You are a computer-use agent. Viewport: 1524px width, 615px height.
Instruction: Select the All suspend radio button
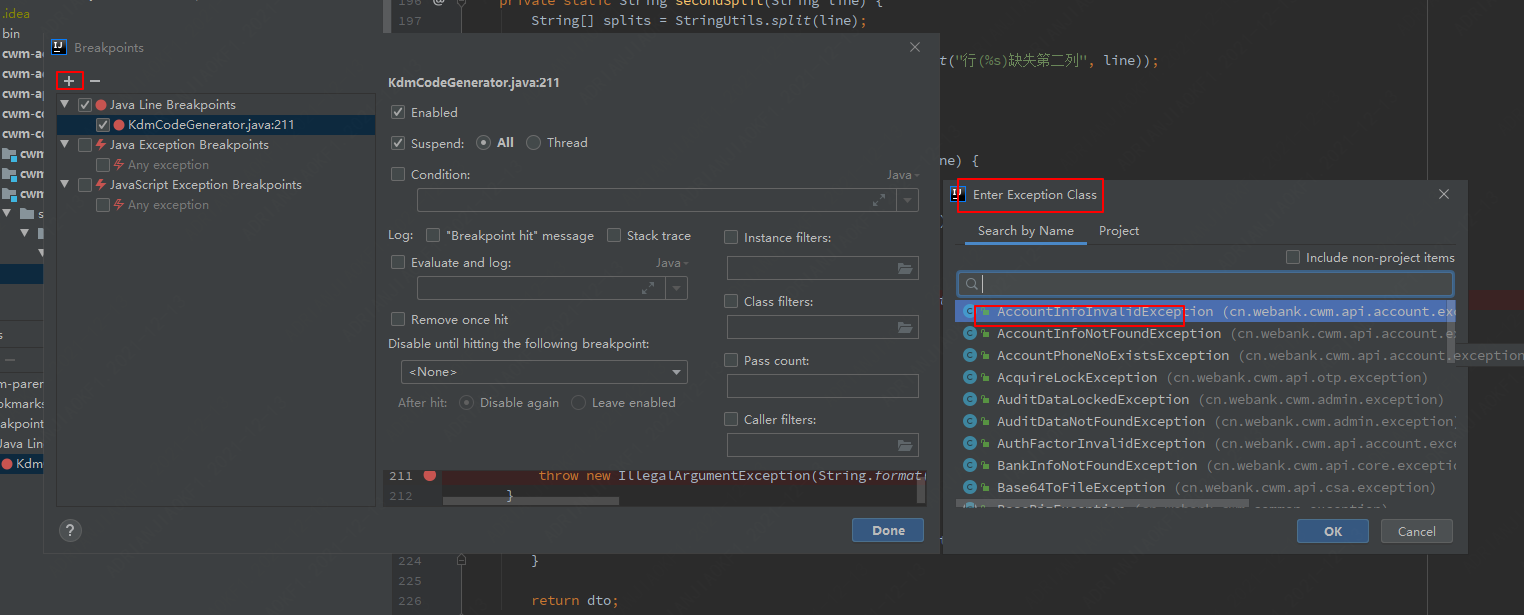point(484,143)
